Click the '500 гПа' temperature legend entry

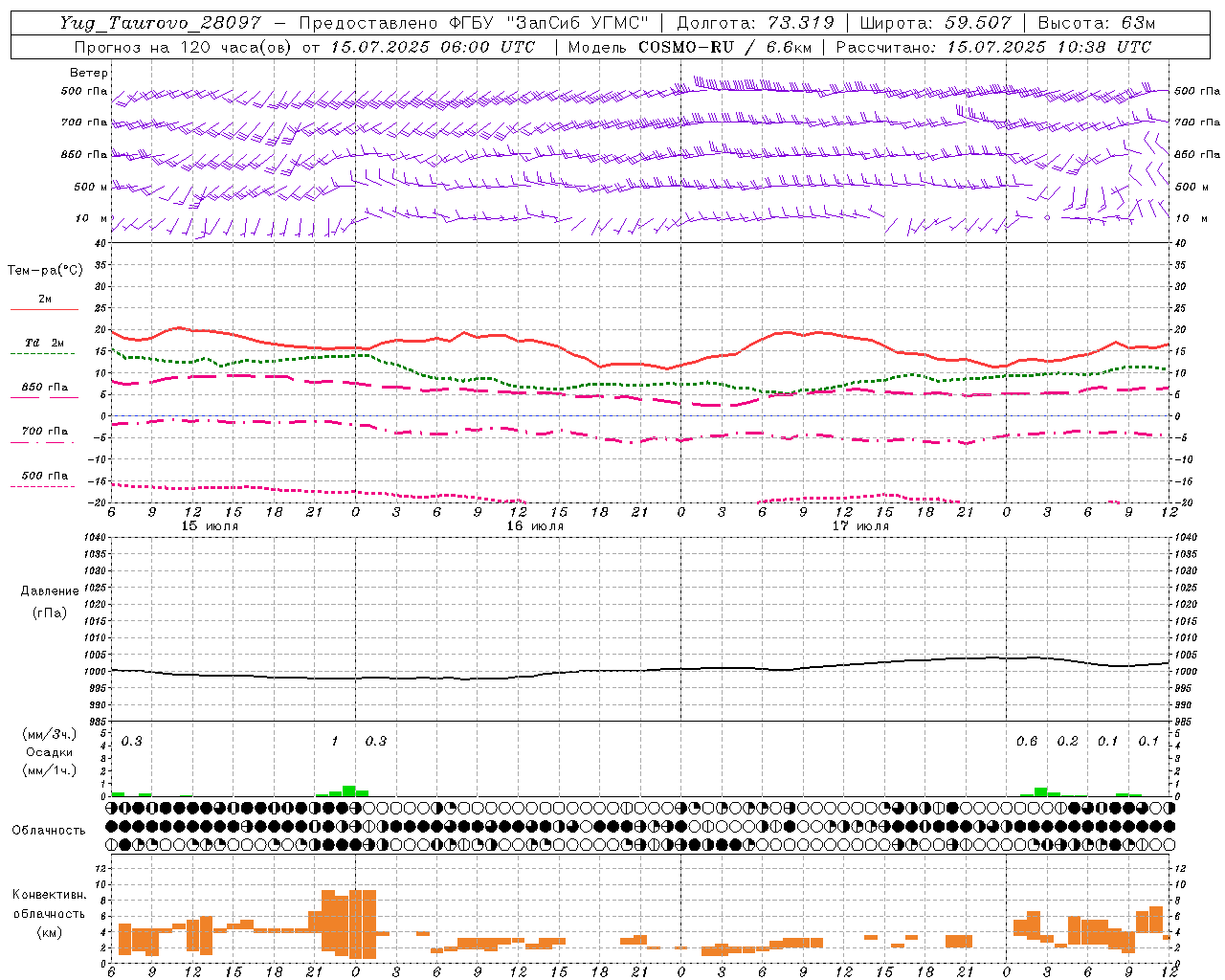45,476
